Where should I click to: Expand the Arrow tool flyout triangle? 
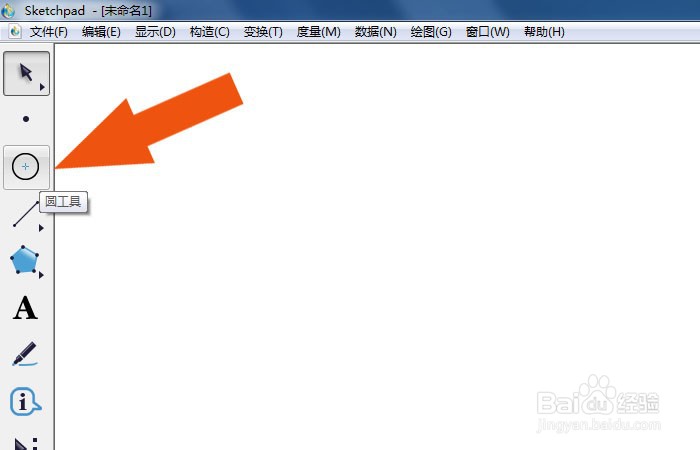[42, 87]
